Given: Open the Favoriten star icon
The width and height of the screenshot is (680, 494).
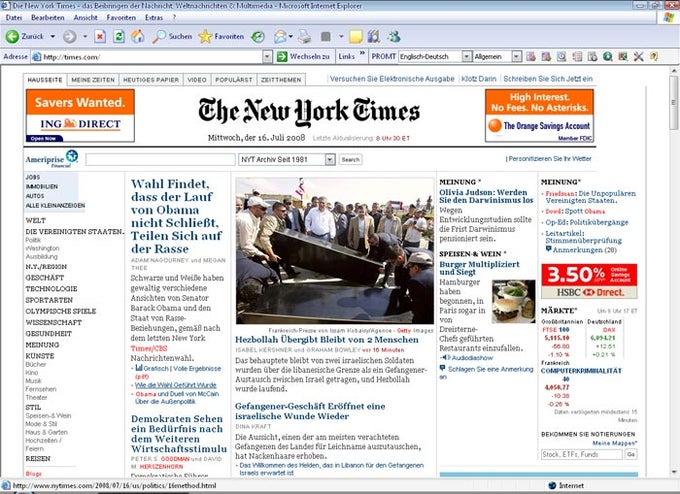Looking at the screenshot, I should tap(205, 37).
